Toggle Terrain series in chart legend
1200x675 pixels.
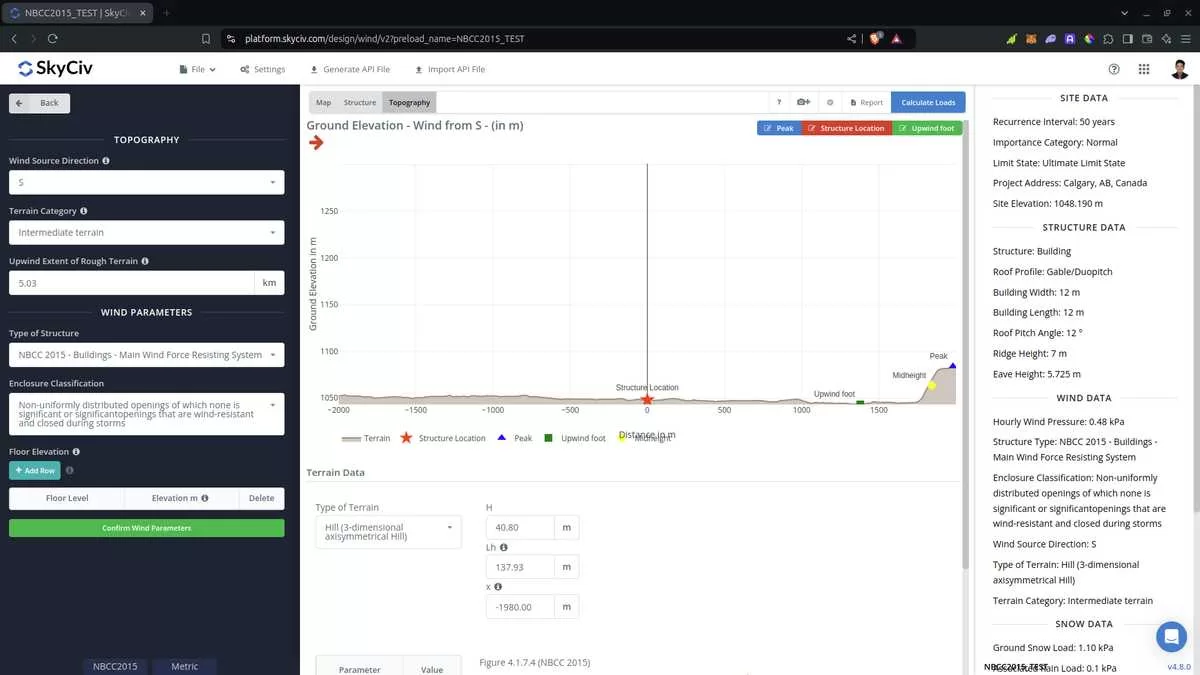pos(366,438)
